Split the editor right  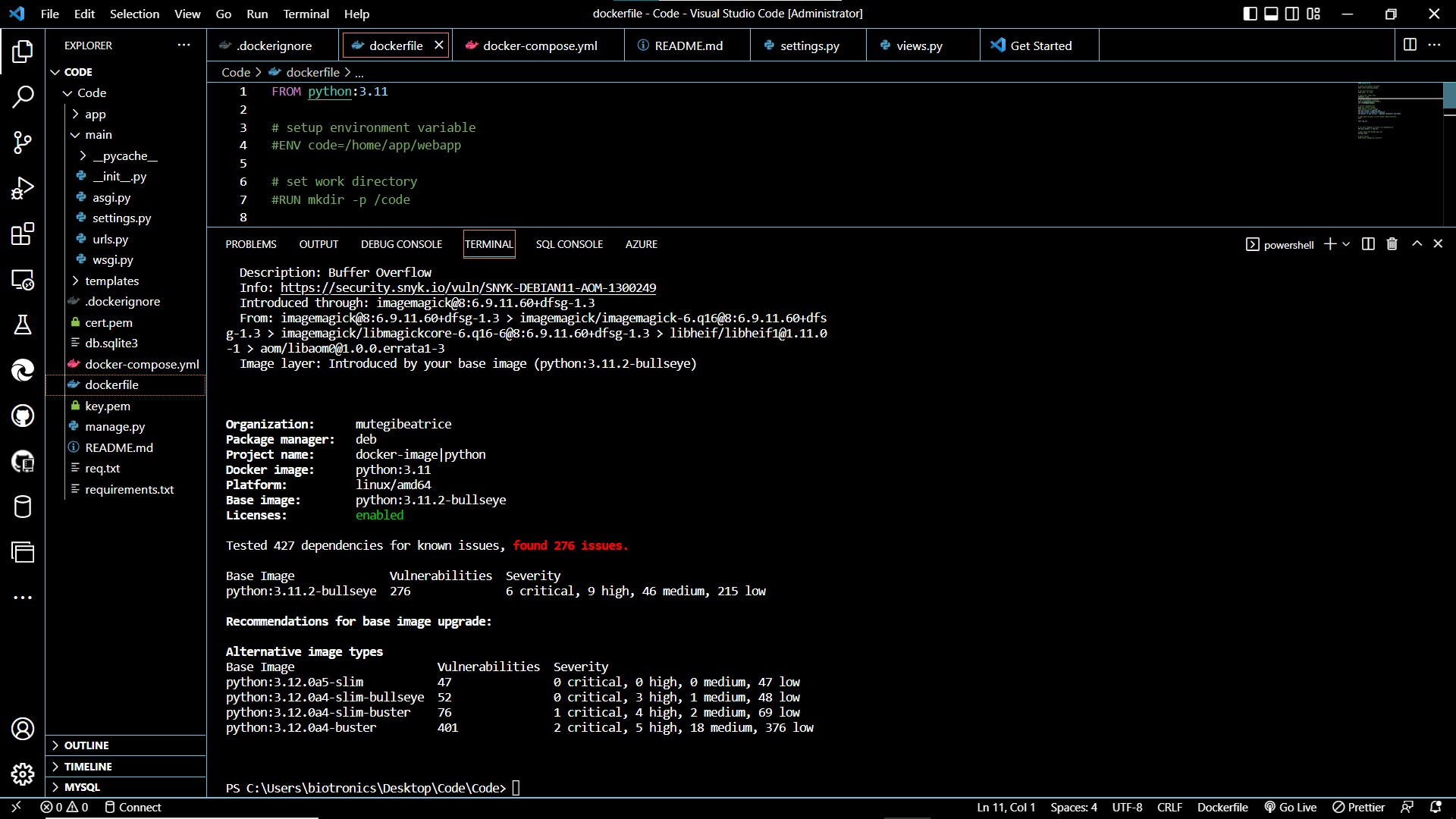tap(1410, 45)
